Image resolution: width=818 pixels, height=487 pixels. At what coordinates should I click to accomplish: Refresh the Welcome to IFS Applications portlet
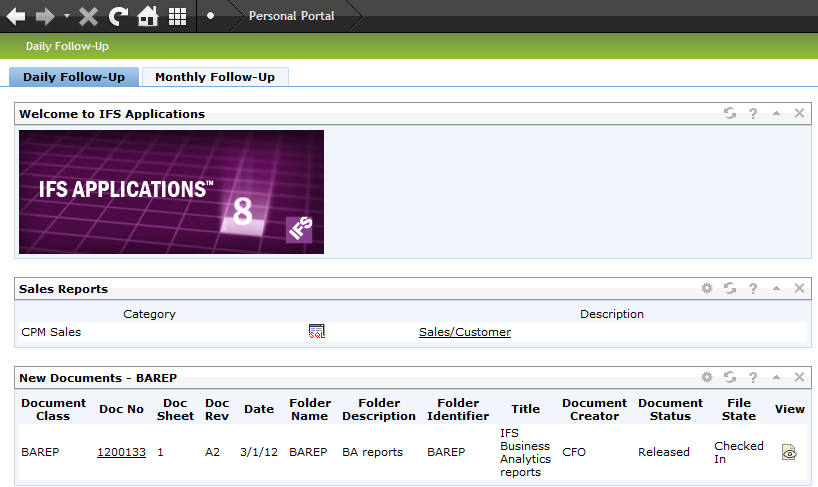tap(730, 113)
